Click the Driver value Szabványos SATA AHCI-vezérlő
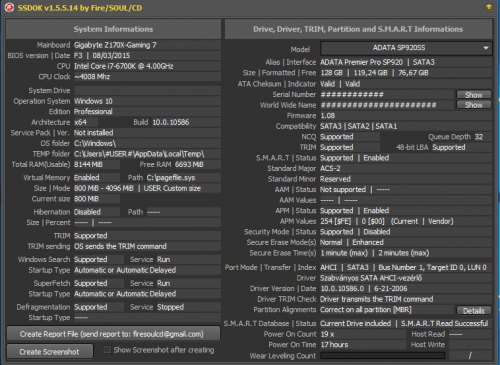Image resolution: width=500 pixels, height=365 pixels. click(406, 278)
